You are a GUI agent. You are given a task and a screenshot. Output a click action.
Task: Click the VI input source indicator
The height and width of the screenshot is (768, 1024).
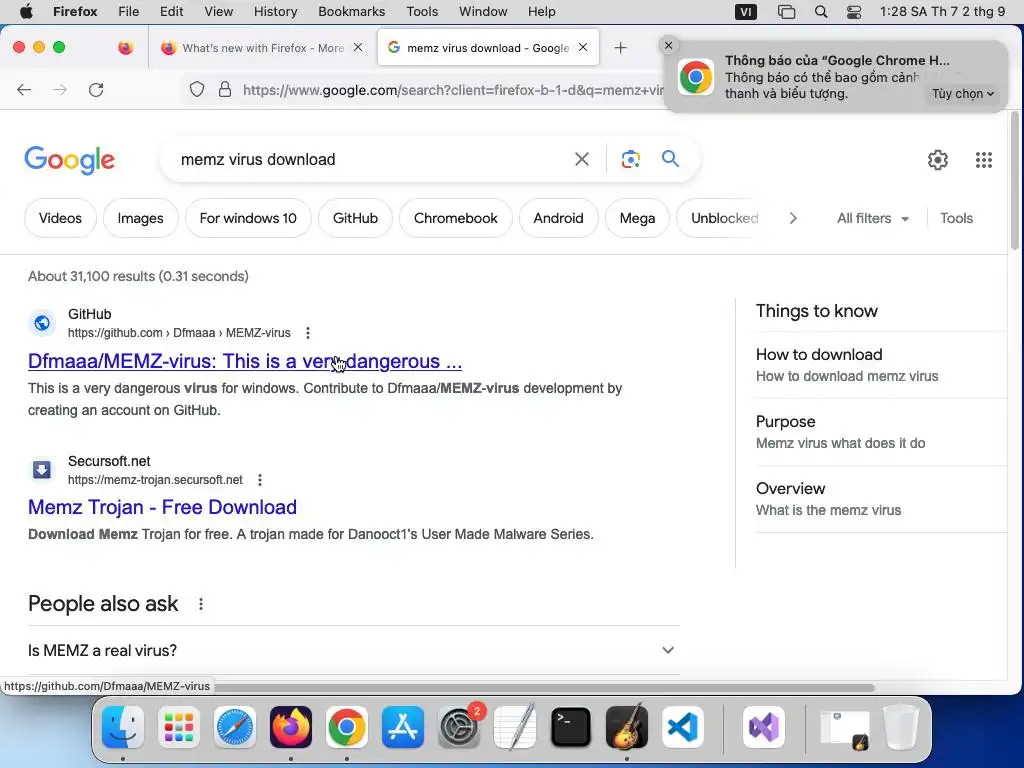pyautogui.click(x=746, y=12)
